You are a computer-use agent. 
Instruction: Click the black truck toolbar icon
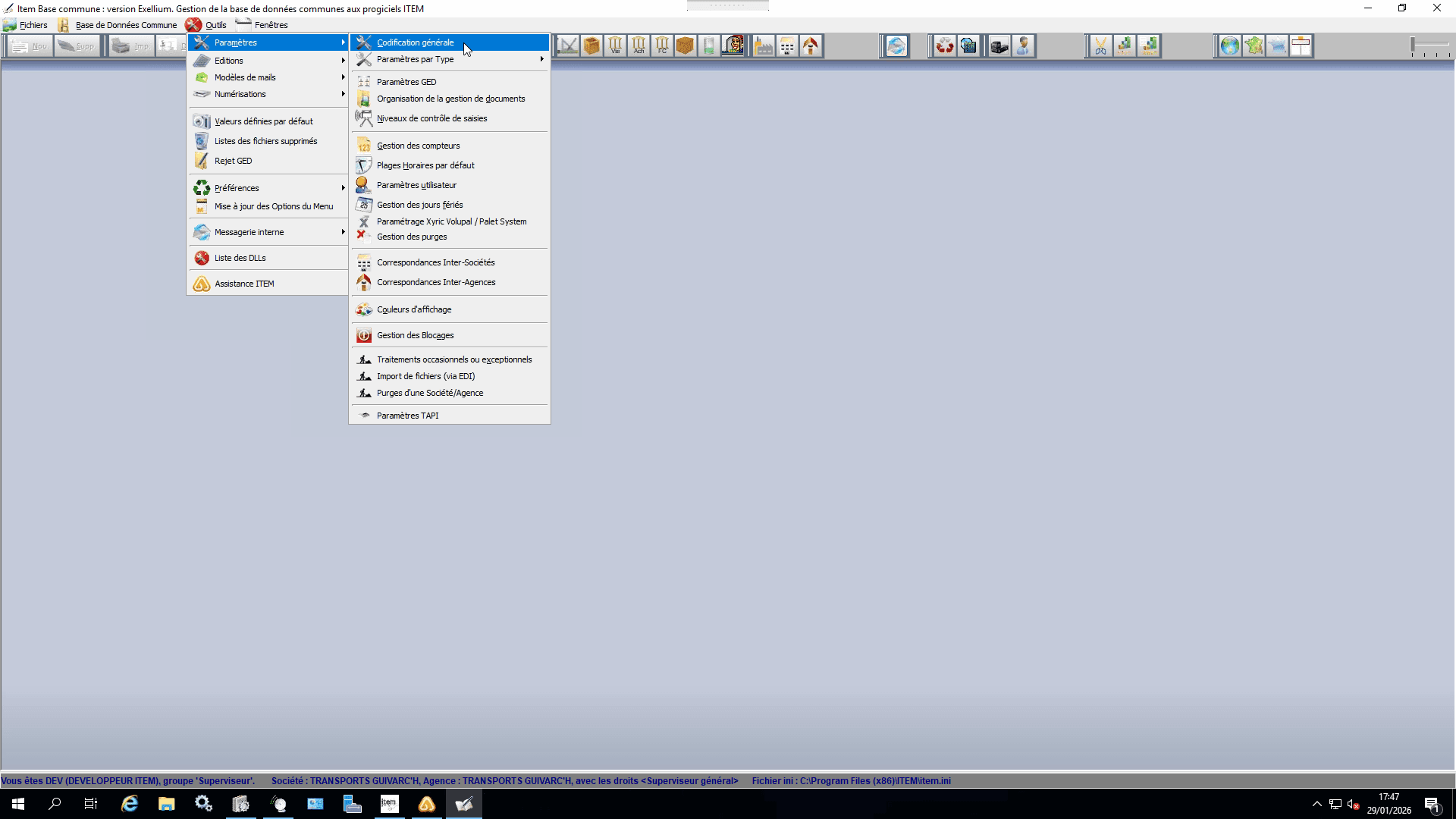999,46
